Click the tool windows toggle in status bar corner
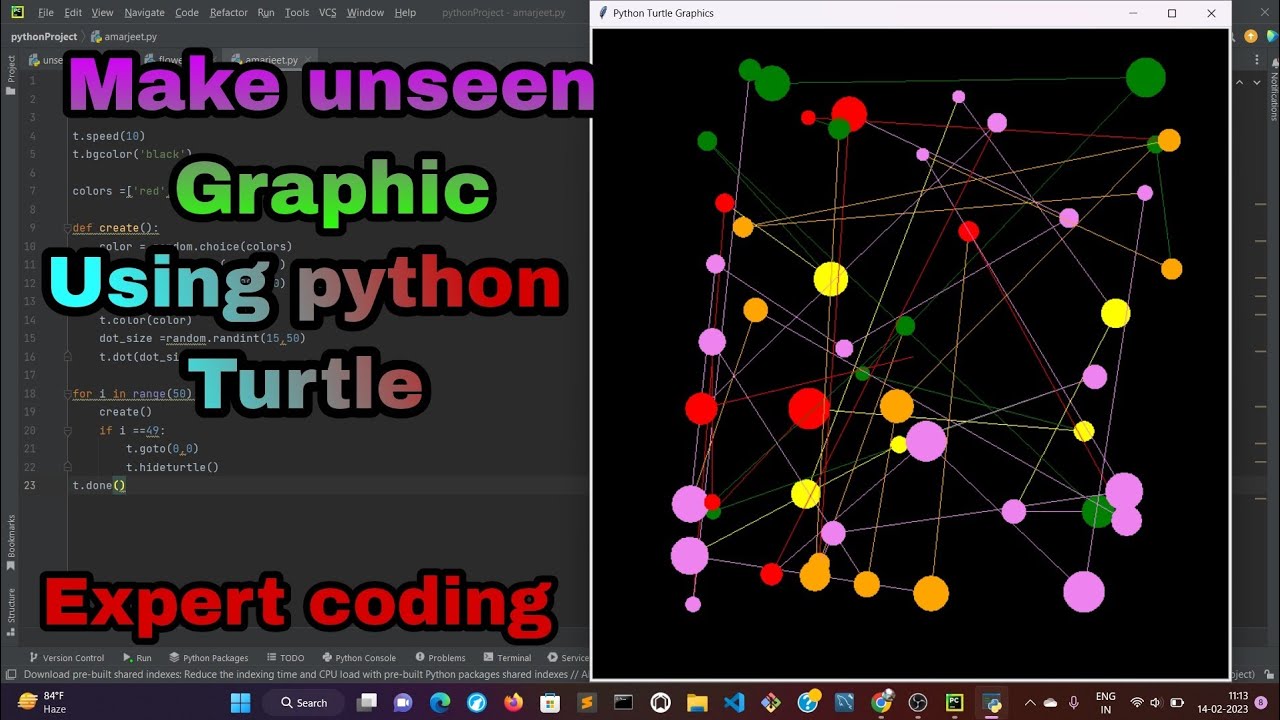The width and height of the screenshot is (1280, 720). tap(9, 674)
